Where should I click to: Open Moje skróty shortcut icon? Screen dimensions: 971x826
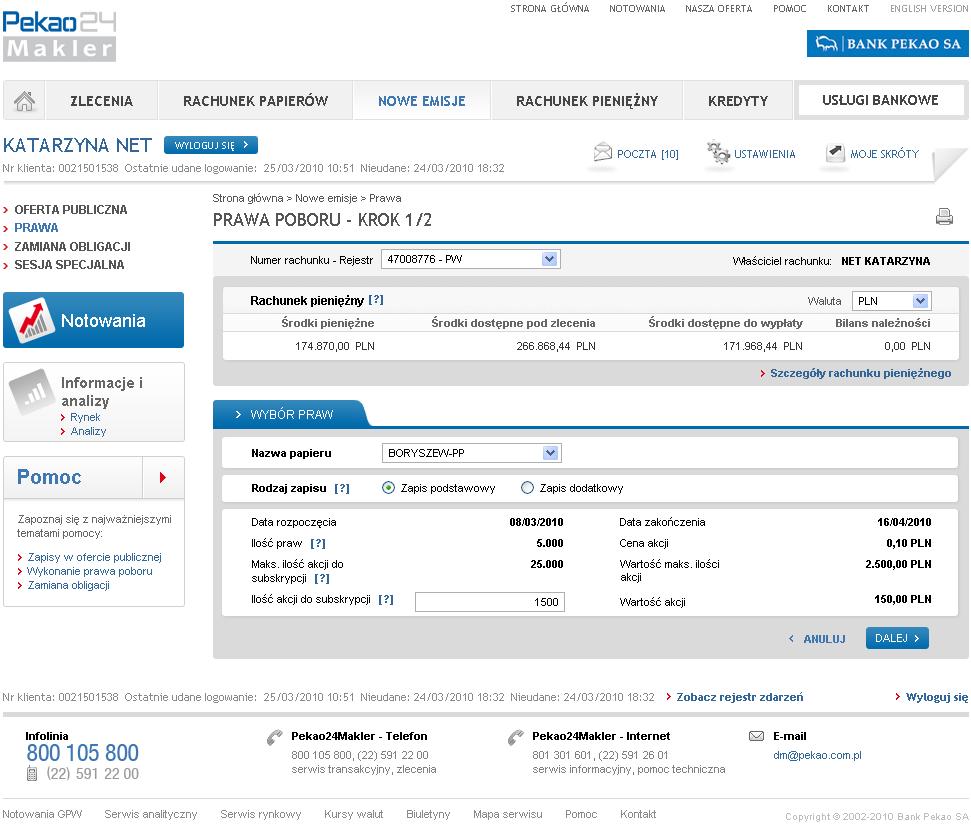coord(835,152)
